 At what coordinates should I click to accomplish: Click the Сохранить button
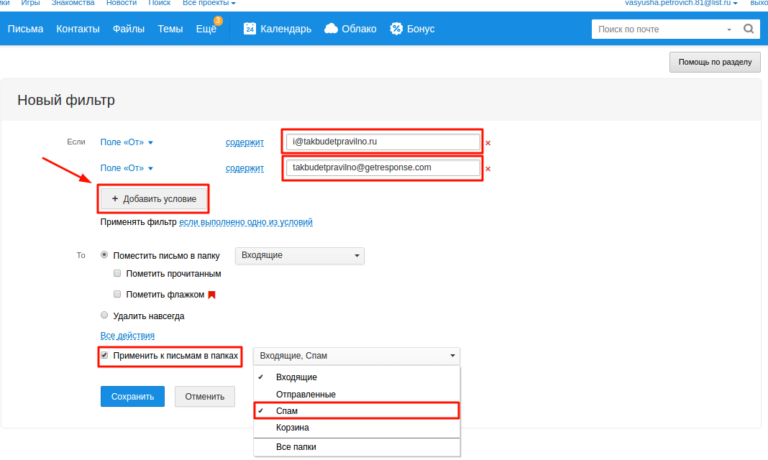132,396
